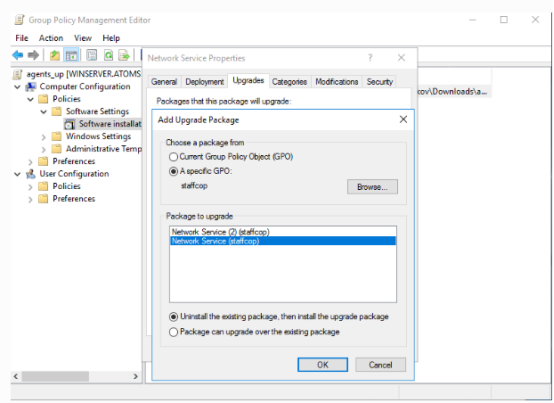The height and width of the screenshot is (403, 554).
Task: Select Network Service (2) (staffcop) package
Action: [x=283, y=232]
